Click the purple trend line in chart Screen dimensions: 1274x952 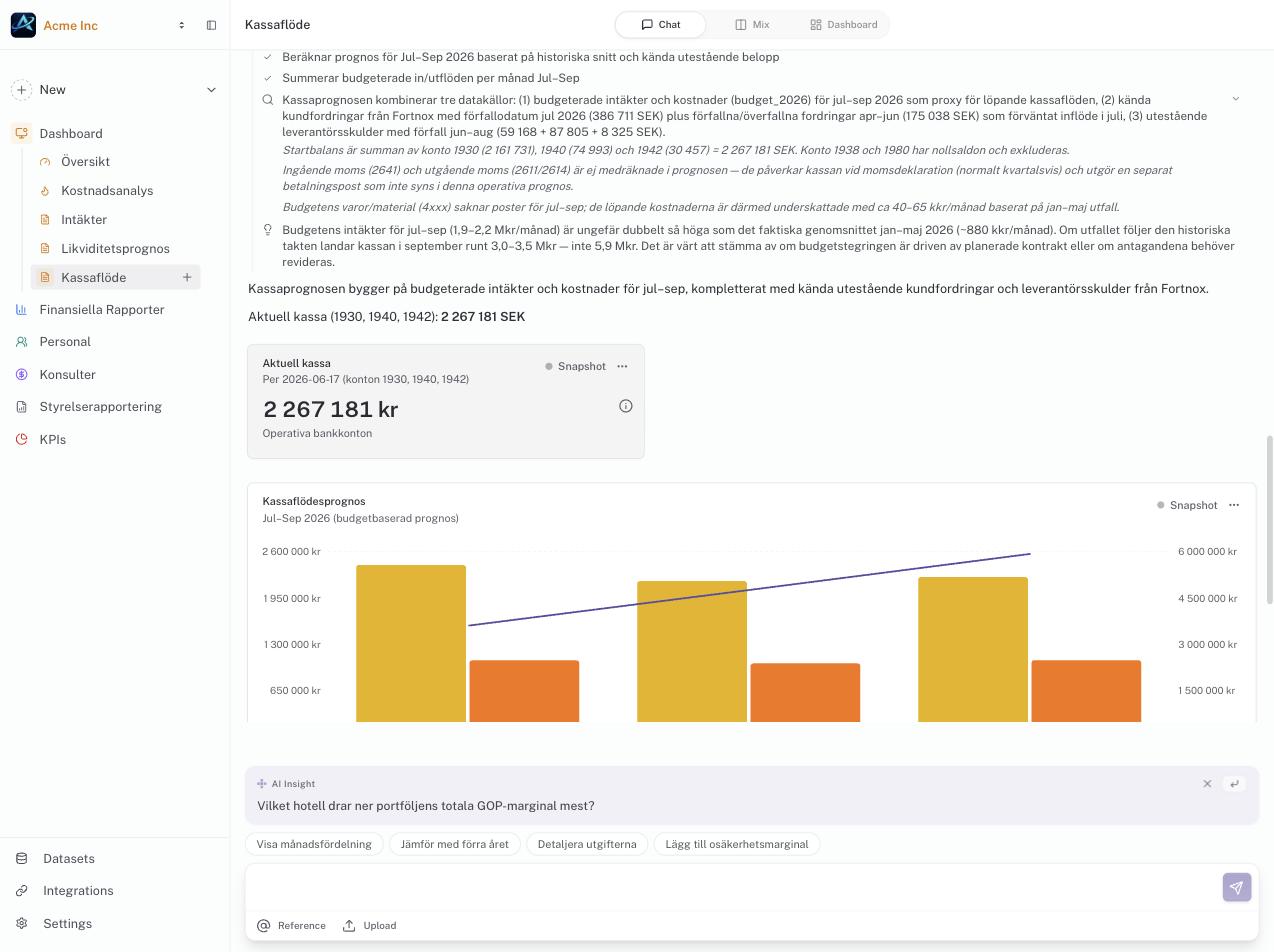pyautogui.click(x=750, y=590)
